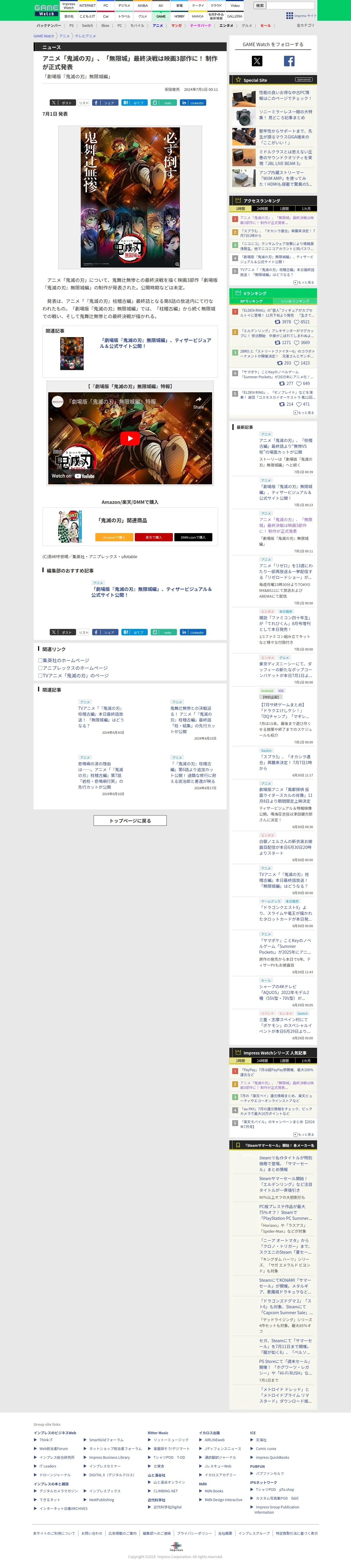Screen dimensions: 351x1568
Task: Click the 検索 button
Action: coord(260,6)
